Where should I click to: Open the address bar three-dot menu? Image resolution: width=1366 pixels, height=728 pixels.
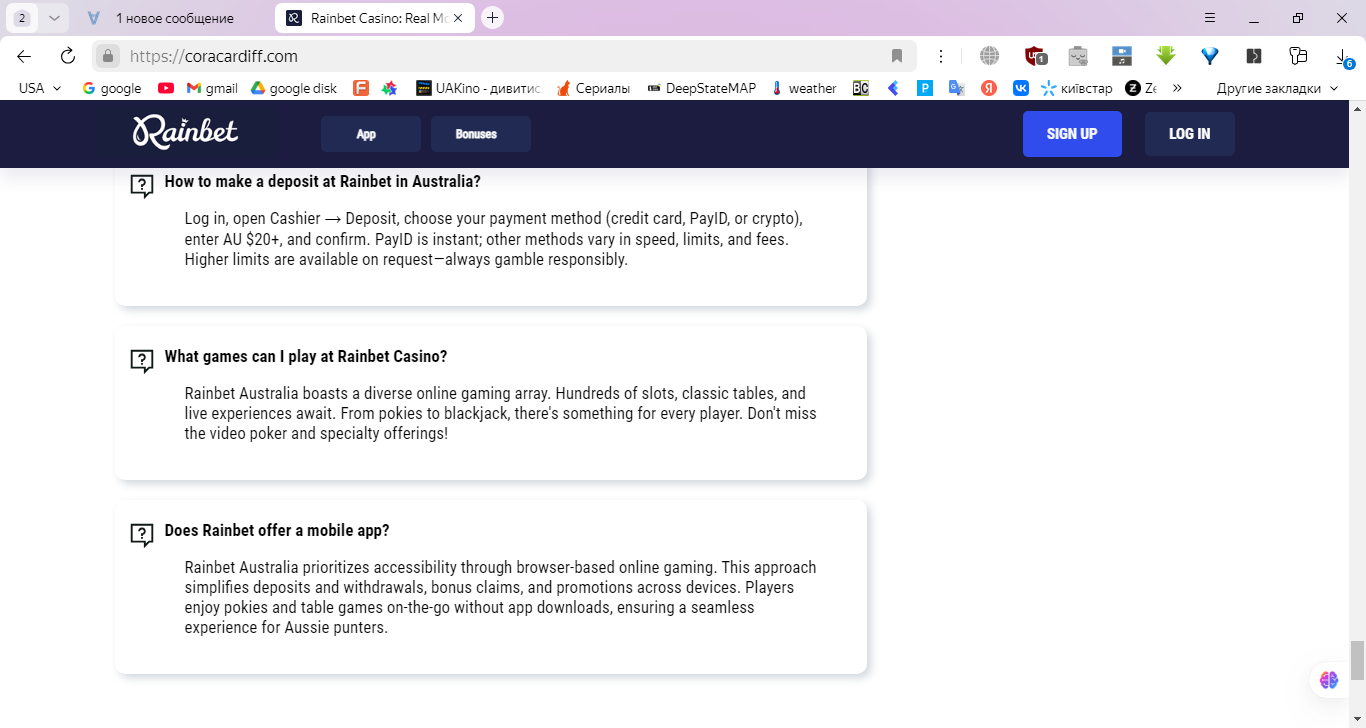[x=941, y=56]
